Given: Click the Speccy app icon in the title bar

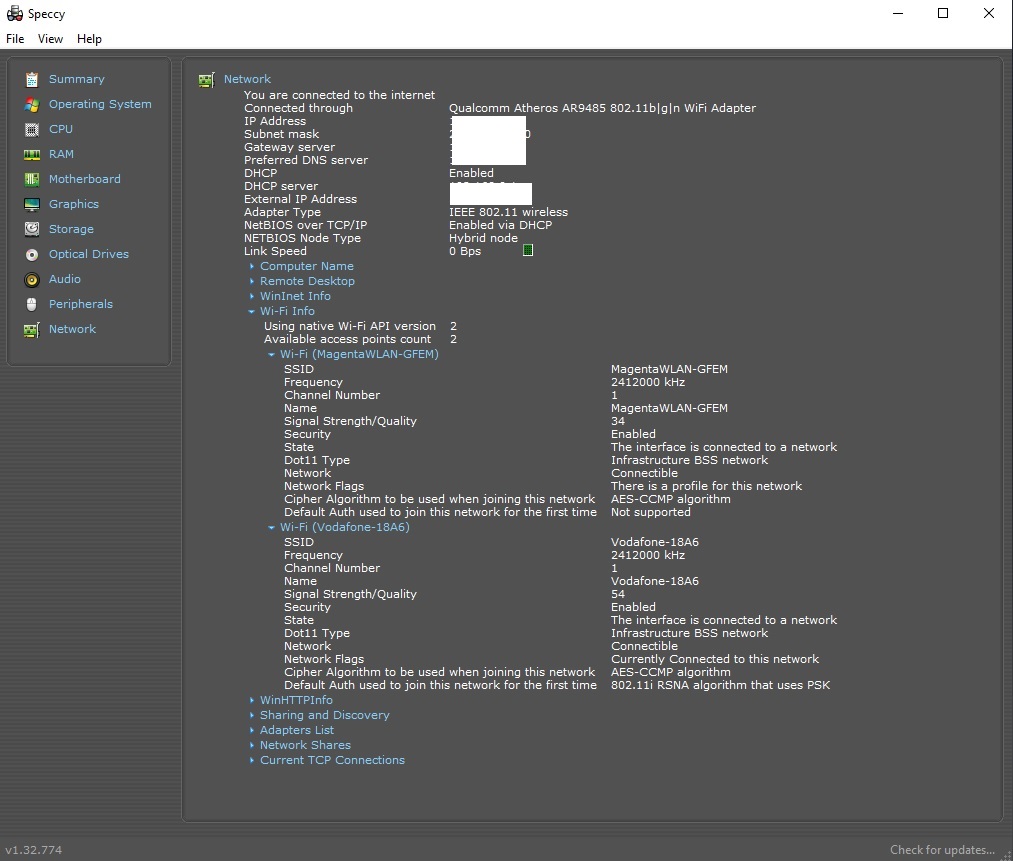Looking at the screenshot, I should [14, 14].
